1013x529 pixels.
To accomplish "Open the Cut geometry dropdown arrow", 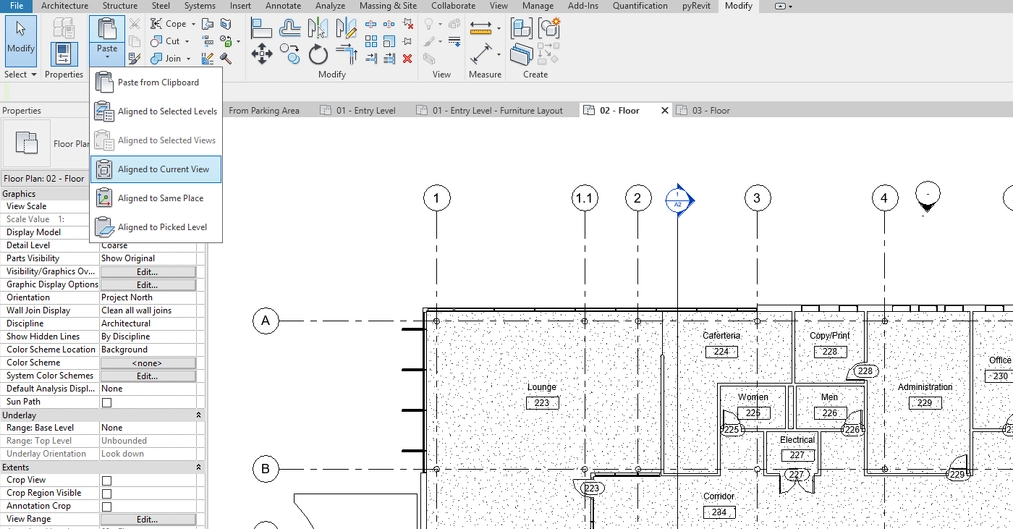I will [x=187, y=41].
